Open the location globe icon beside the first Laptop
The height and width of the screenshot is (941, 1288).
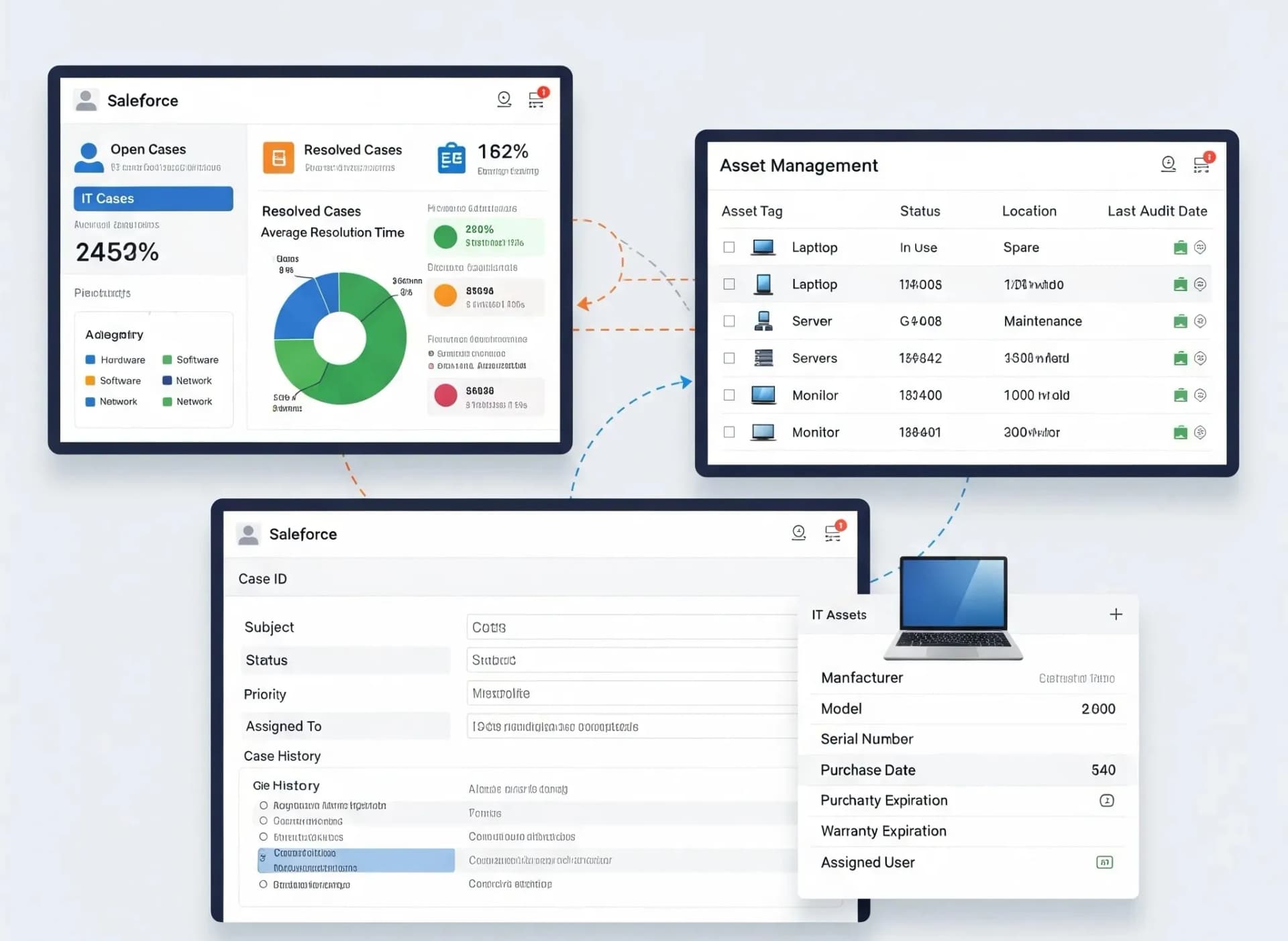(1201, 247)
